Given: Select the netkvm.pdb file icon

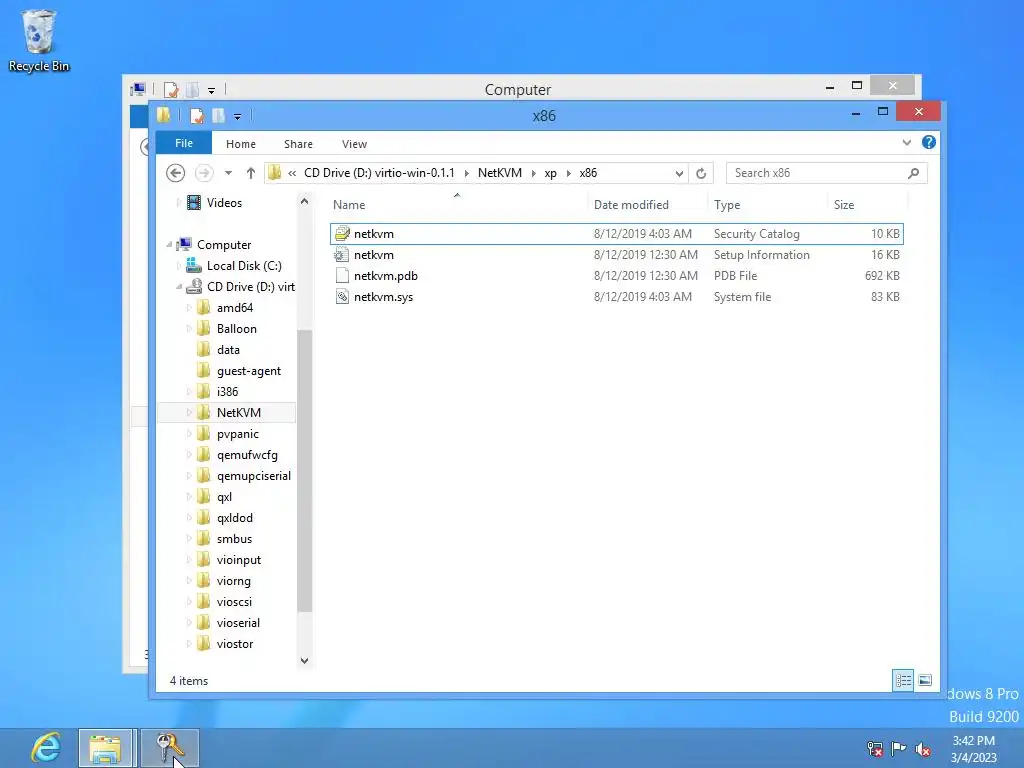Looking at the screenshot, I should 342,276.
